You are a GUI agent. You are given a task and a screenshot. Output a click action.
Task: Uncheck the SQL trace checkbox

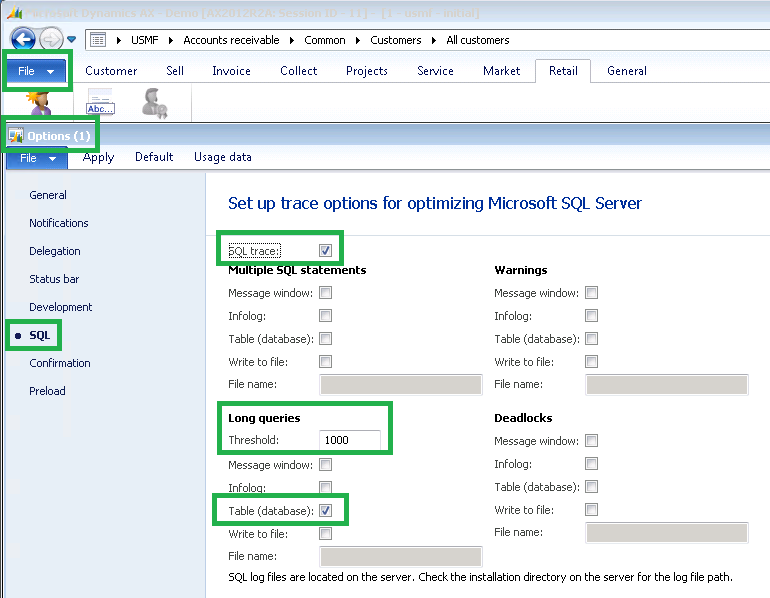[x=325, y=250]
